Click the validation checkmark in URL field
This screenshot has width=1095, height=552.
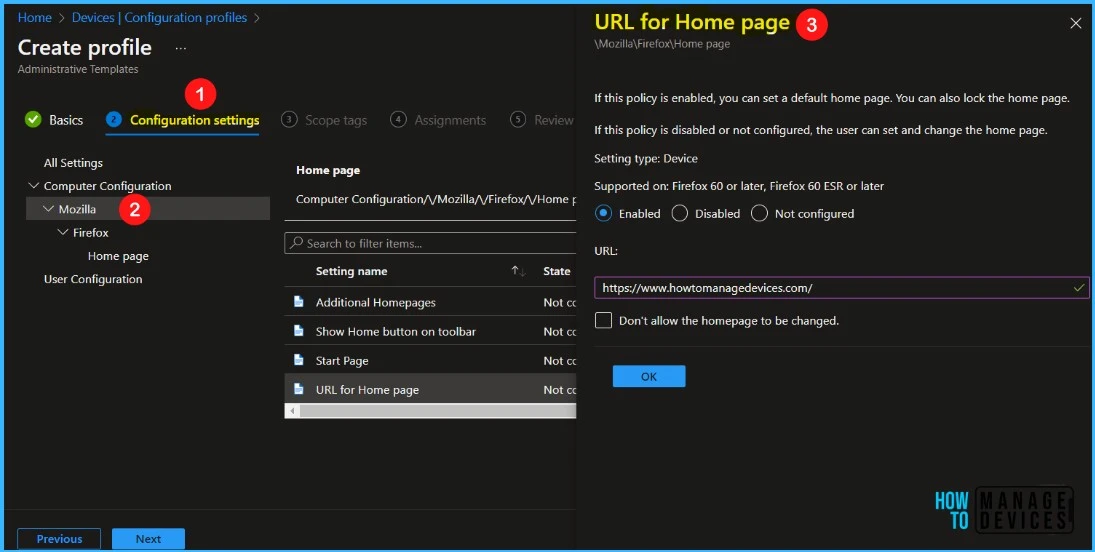(1079, 287)
